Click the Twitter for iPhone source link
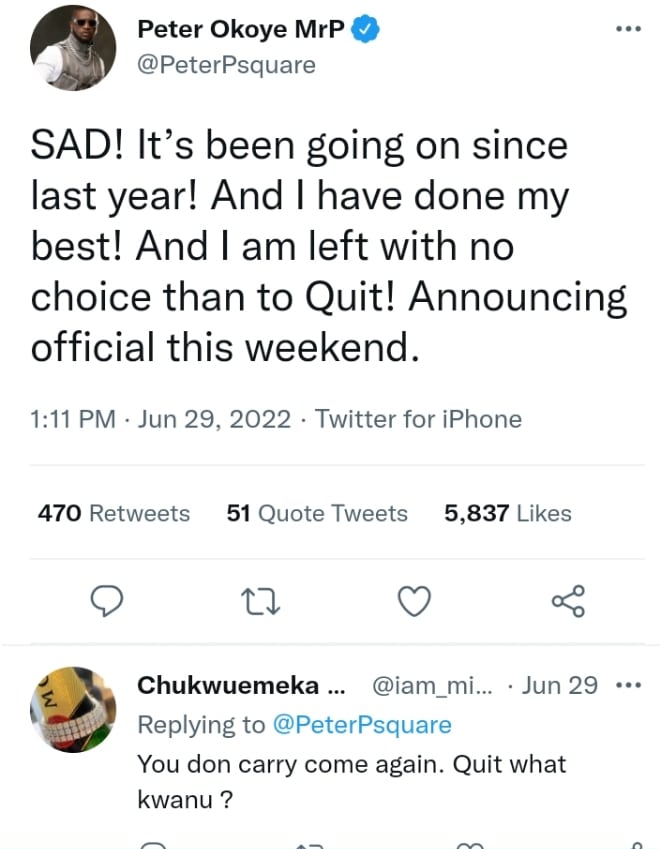The image size is (660, 849). (419, 418)
